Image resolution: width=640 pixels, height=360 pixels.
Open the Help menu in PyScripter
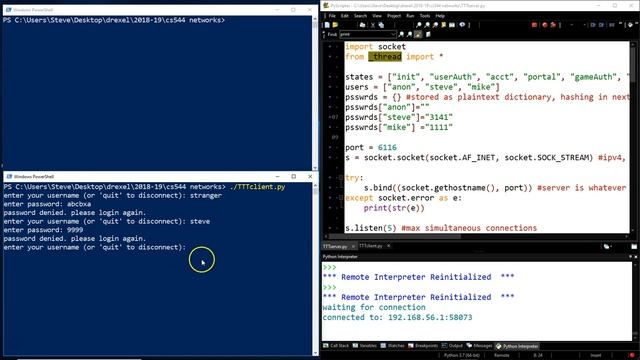[440, 16]
